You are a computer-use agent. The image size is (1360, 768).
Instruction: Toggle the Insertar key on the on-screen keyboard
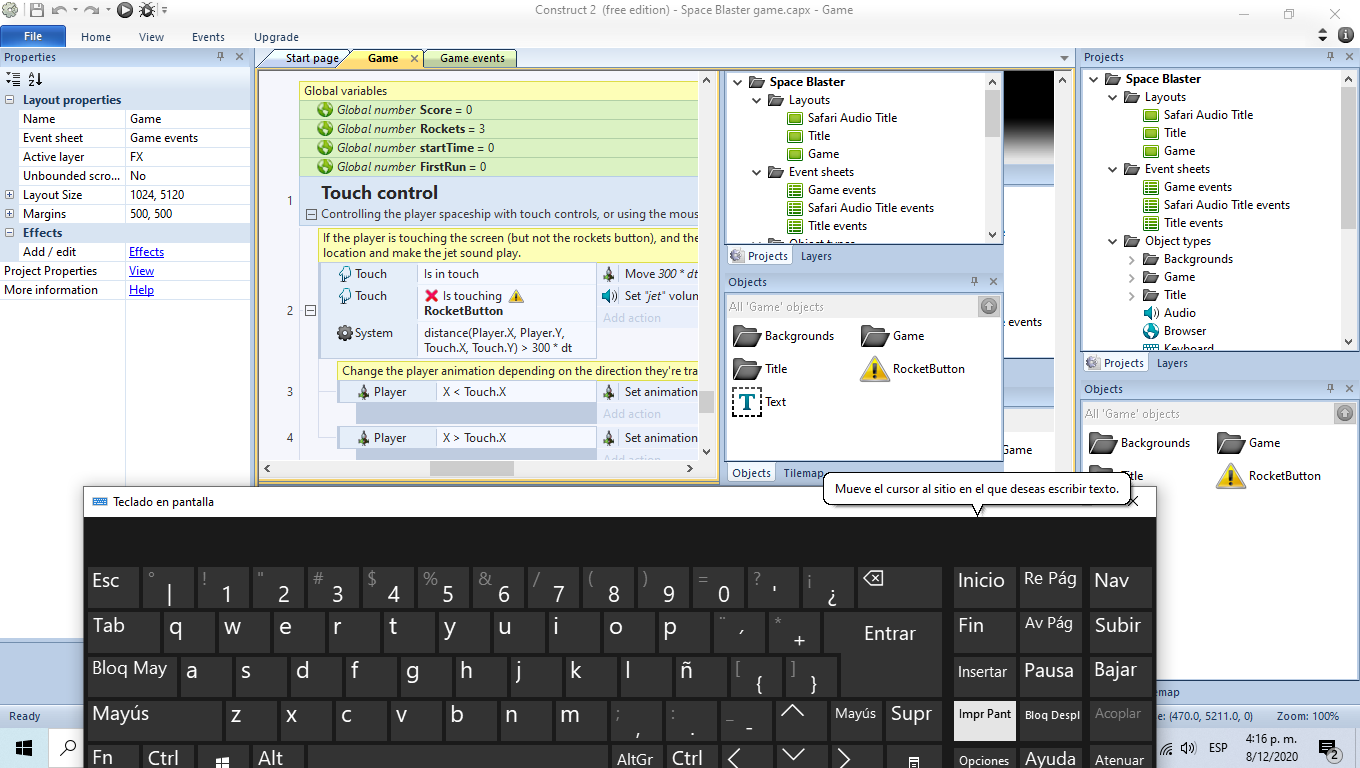pyautogui.click(x=984, y=677)
